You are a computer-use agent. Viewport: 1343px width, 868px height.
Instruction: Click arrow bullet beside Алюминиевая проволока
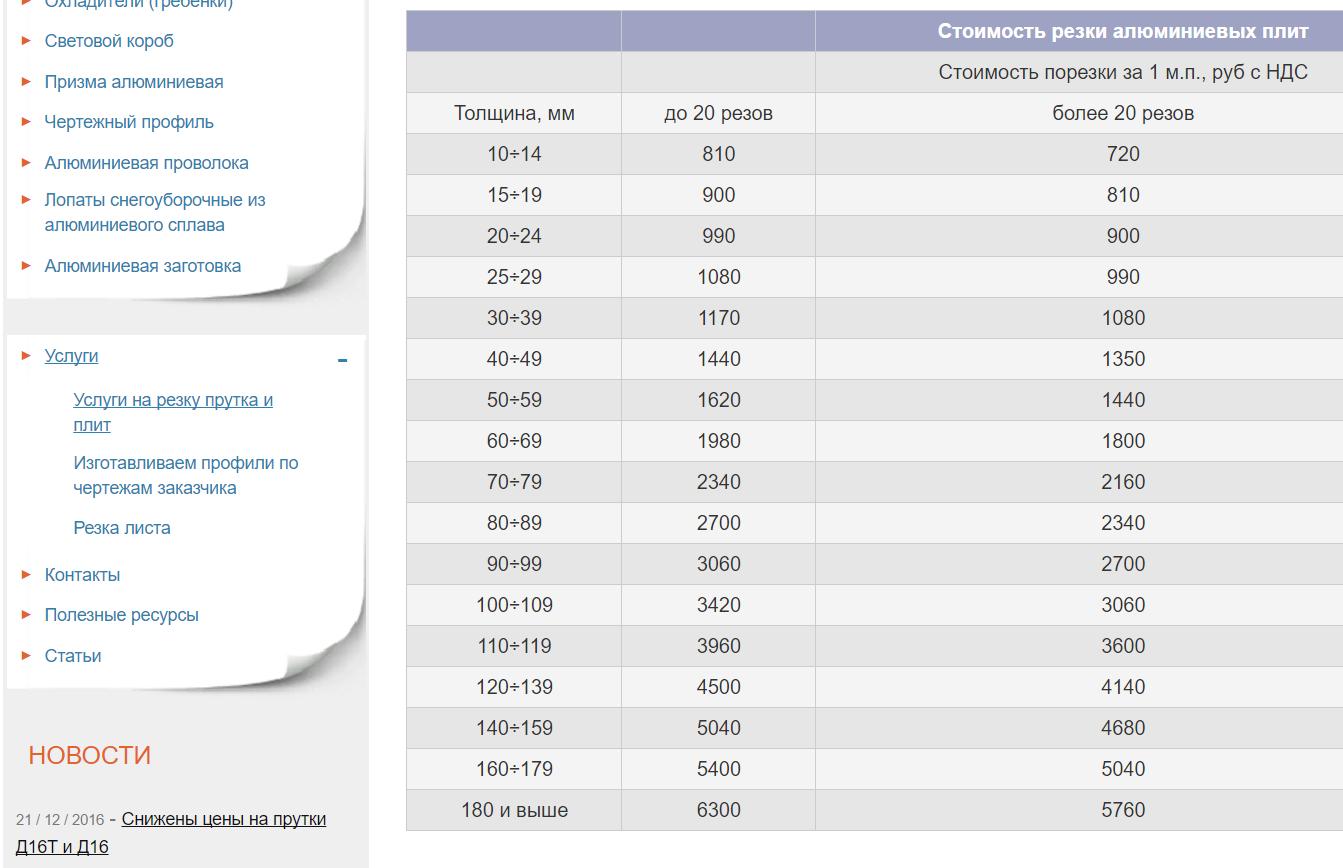tap(27, 162)
